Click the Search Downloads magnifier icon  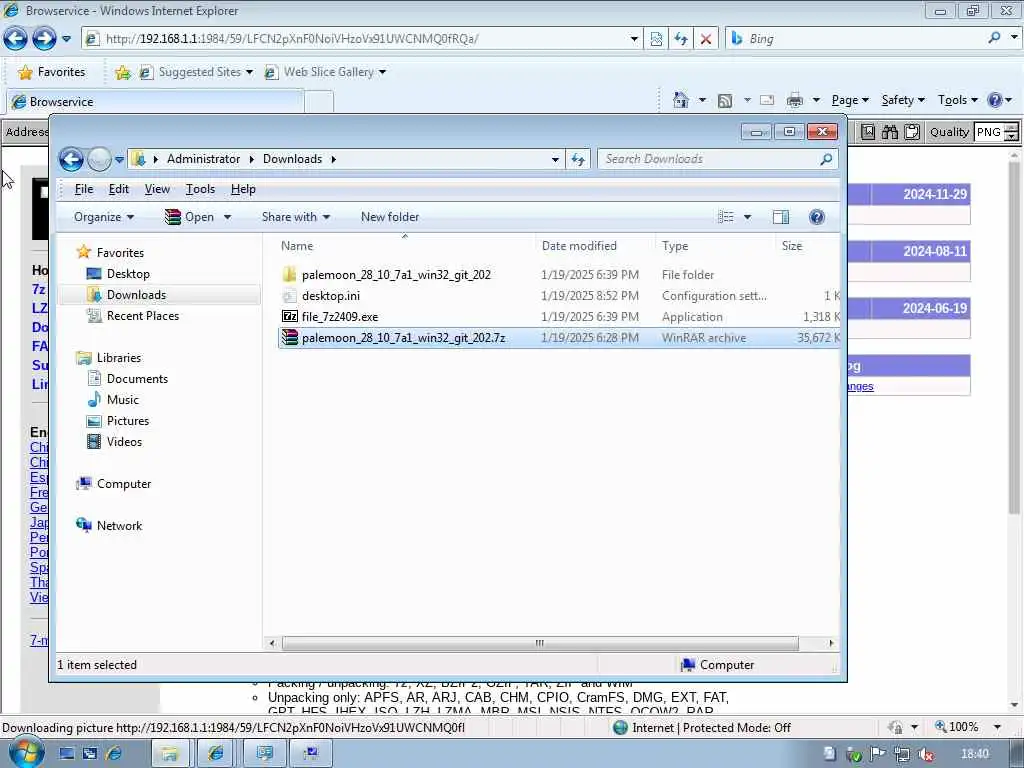tap(826, 159)
